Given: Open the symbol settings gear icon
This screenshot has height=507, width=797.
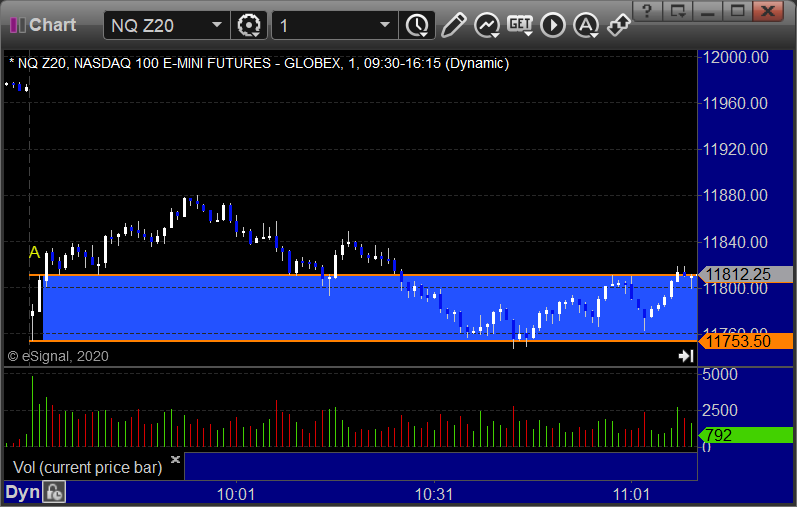Looking at the screenshot, I should click(249, 25).
